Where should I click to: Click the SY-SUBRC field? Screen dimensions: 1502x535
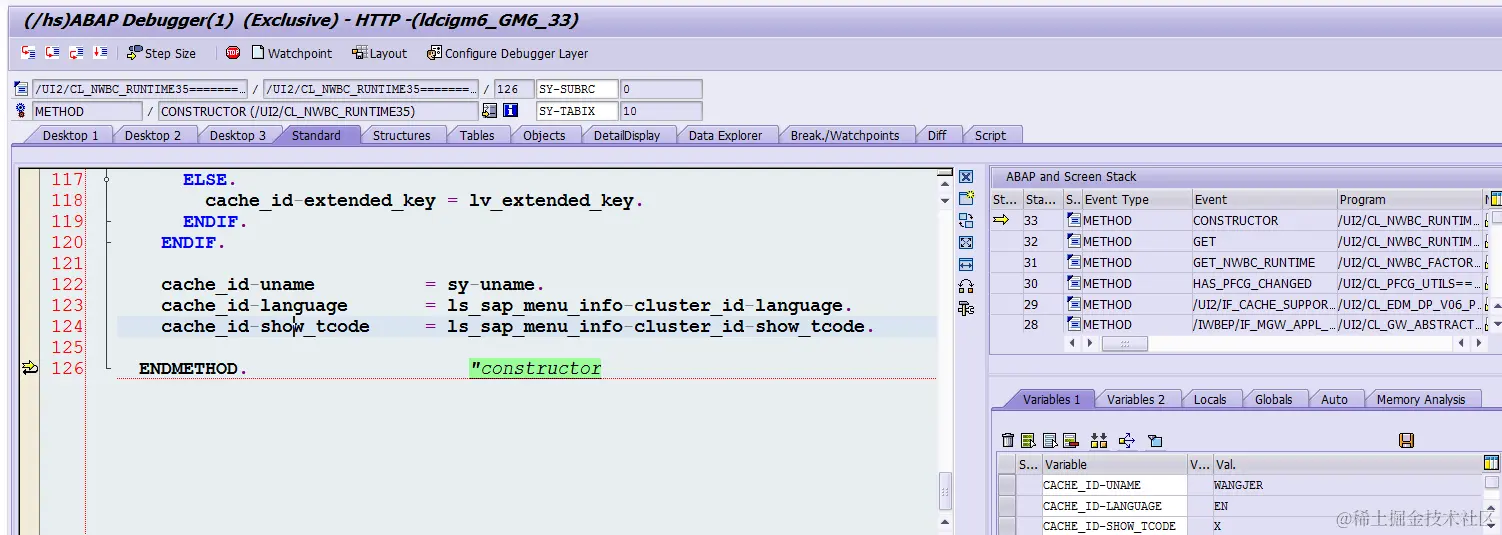point(578,89)
